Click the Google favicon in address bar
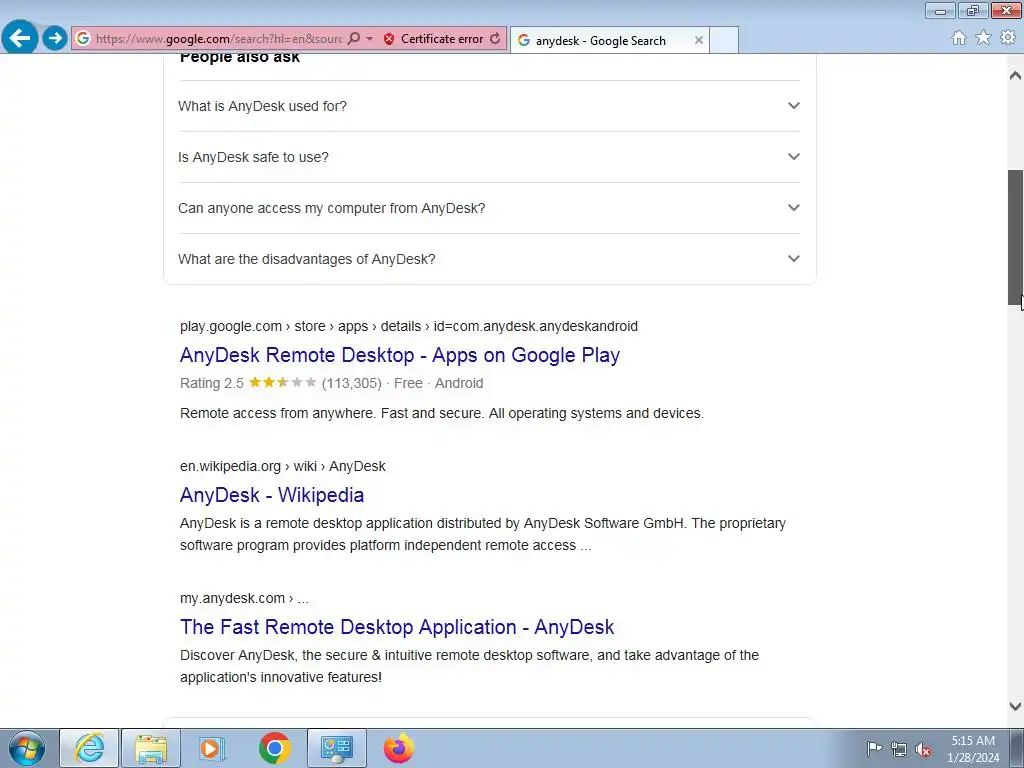The width and height of the screenshot is (1024, 768). click(x=83, y=39)
